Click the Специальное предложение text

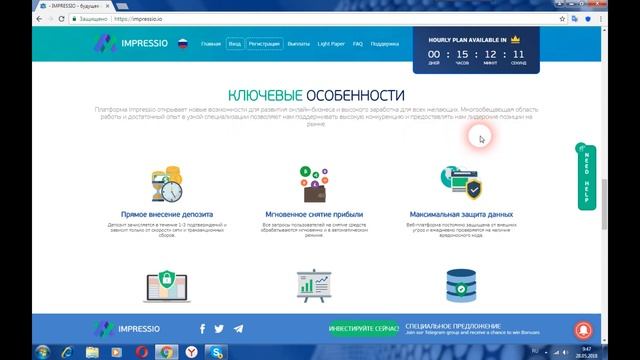point(453,326)
